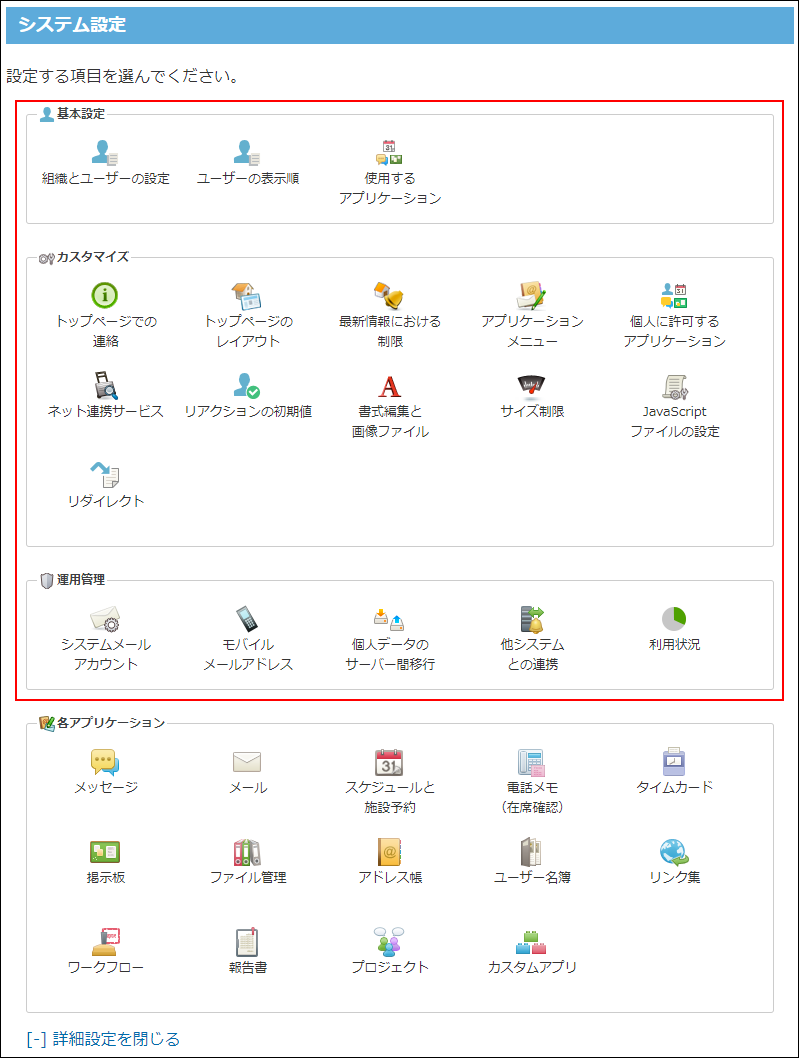799x1058 pixels.
Task: Open プロジェクト people icon
Action: point(389,942)
